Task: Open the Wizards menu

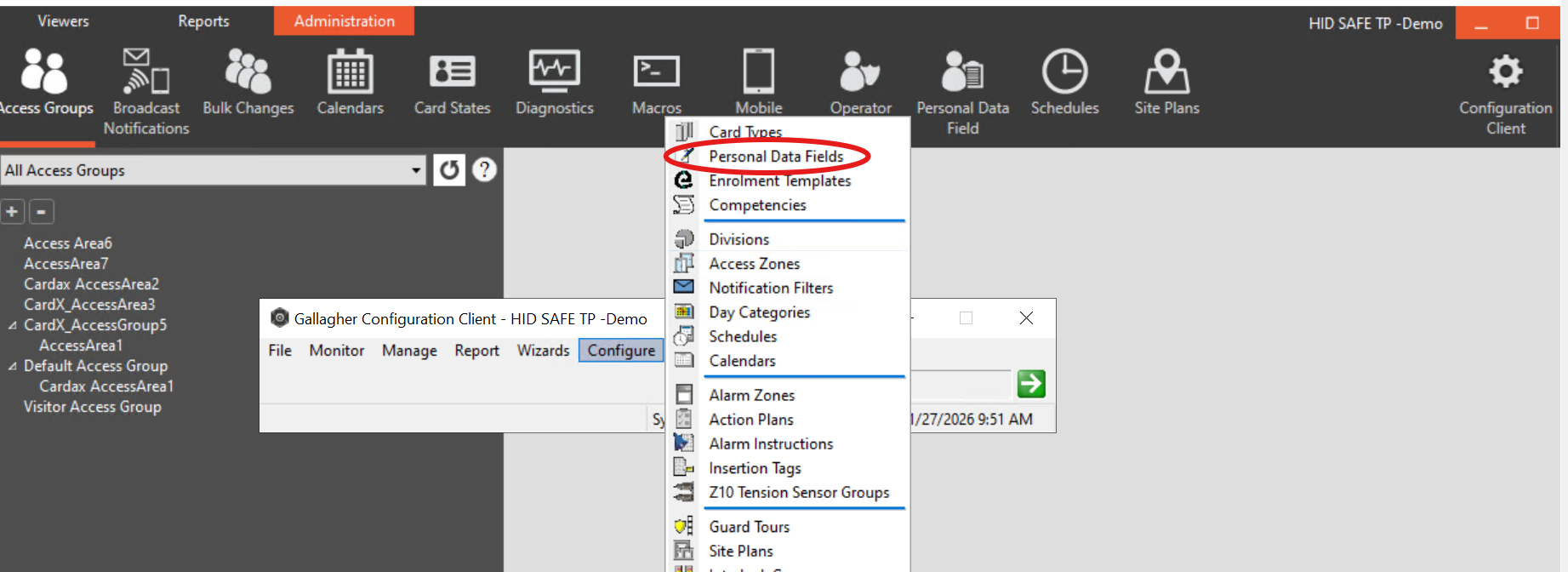Action: [543, 351]
